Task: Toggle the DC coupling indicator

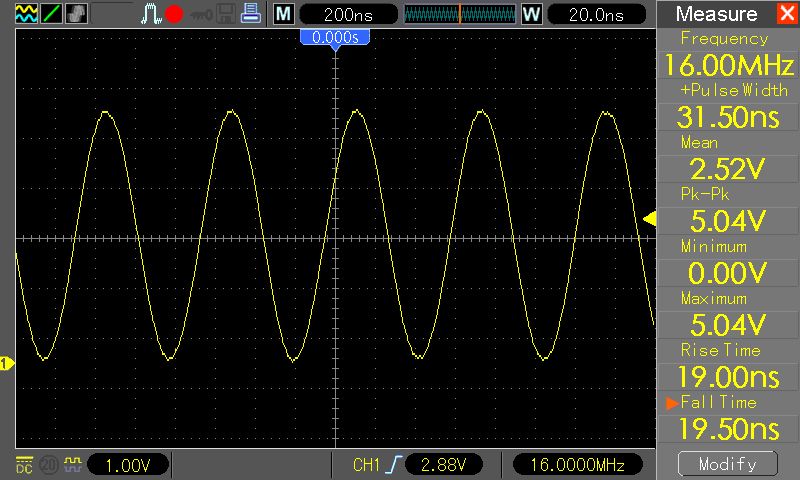Action: coord(23,464)
